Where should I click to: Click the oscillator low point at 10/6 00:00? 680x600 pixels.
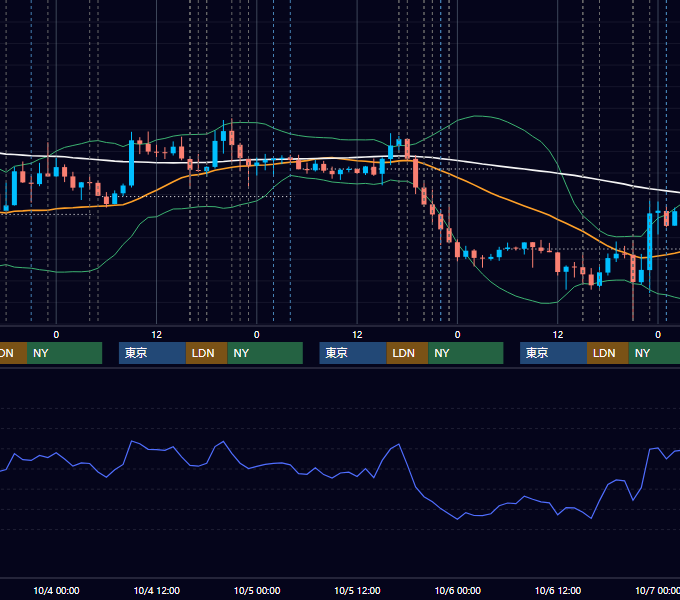point(458,519)
